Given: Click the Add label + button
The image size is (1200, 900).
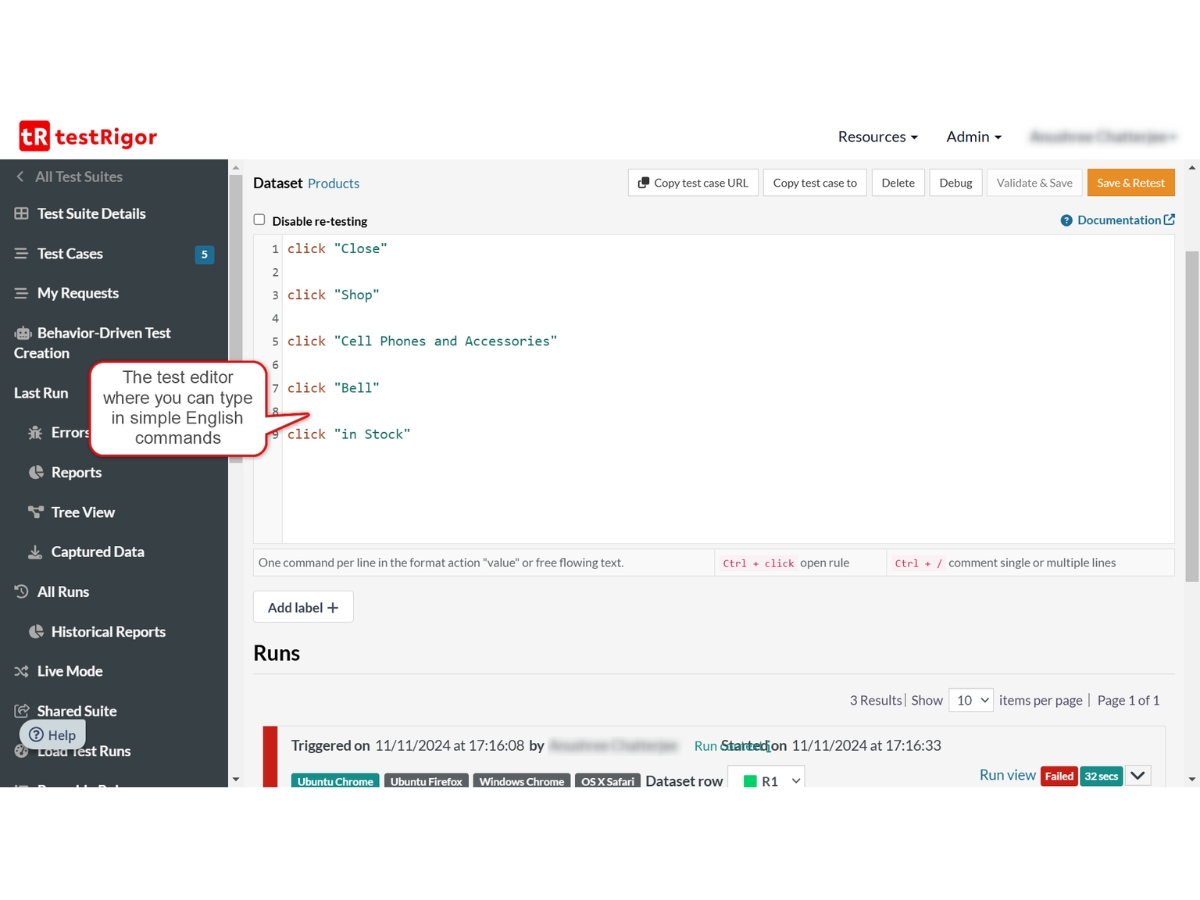Looking at the screenshot, I should (303, 607).
